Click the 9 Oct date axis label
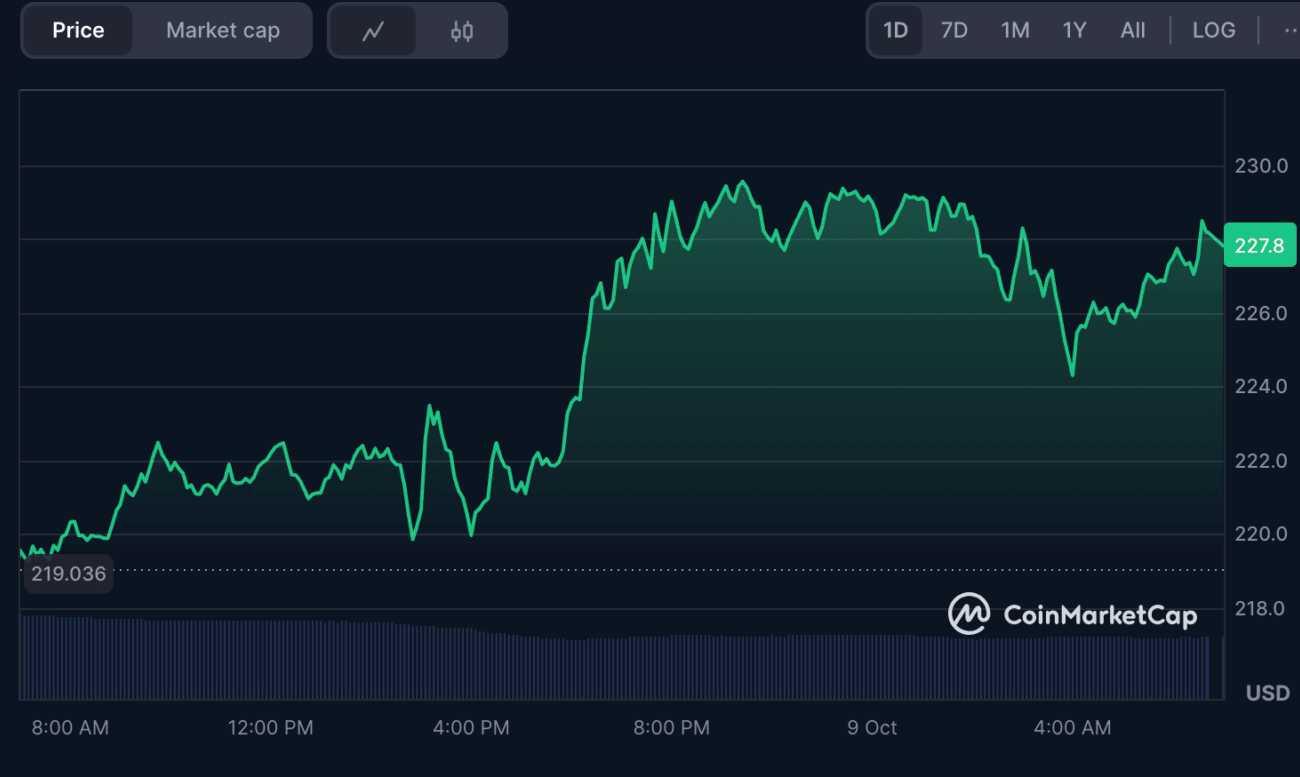This screenshot has width=1300, height=777. [872, 728]
